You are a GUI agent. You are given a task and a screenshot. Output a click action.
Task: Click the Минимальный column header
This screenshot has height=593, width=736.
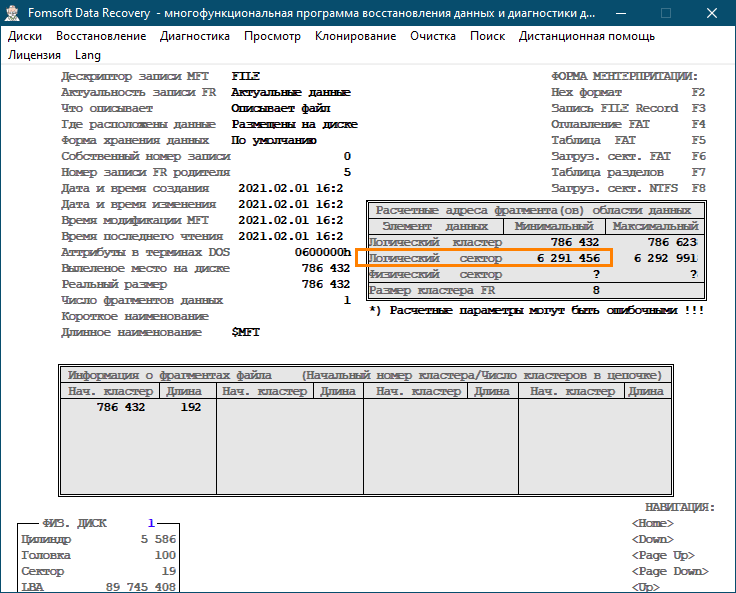554,226
